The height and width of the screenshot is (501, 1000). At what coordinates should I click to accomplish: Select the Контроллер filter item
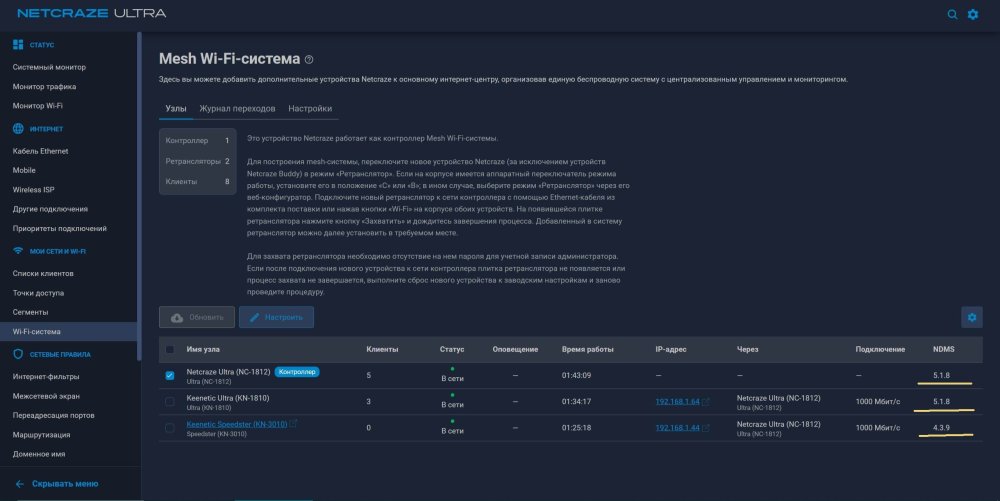pyautogui.click(x=197, y=140)
